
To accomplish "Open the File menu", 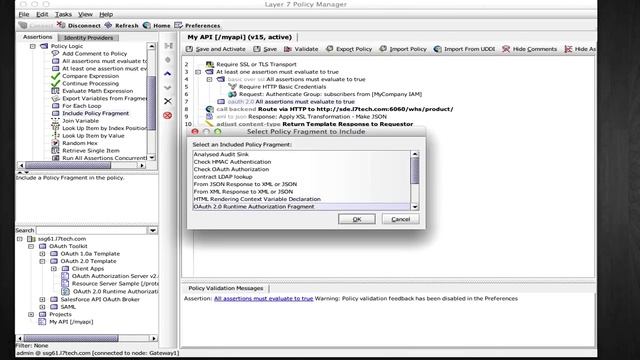I will point(24,14).
